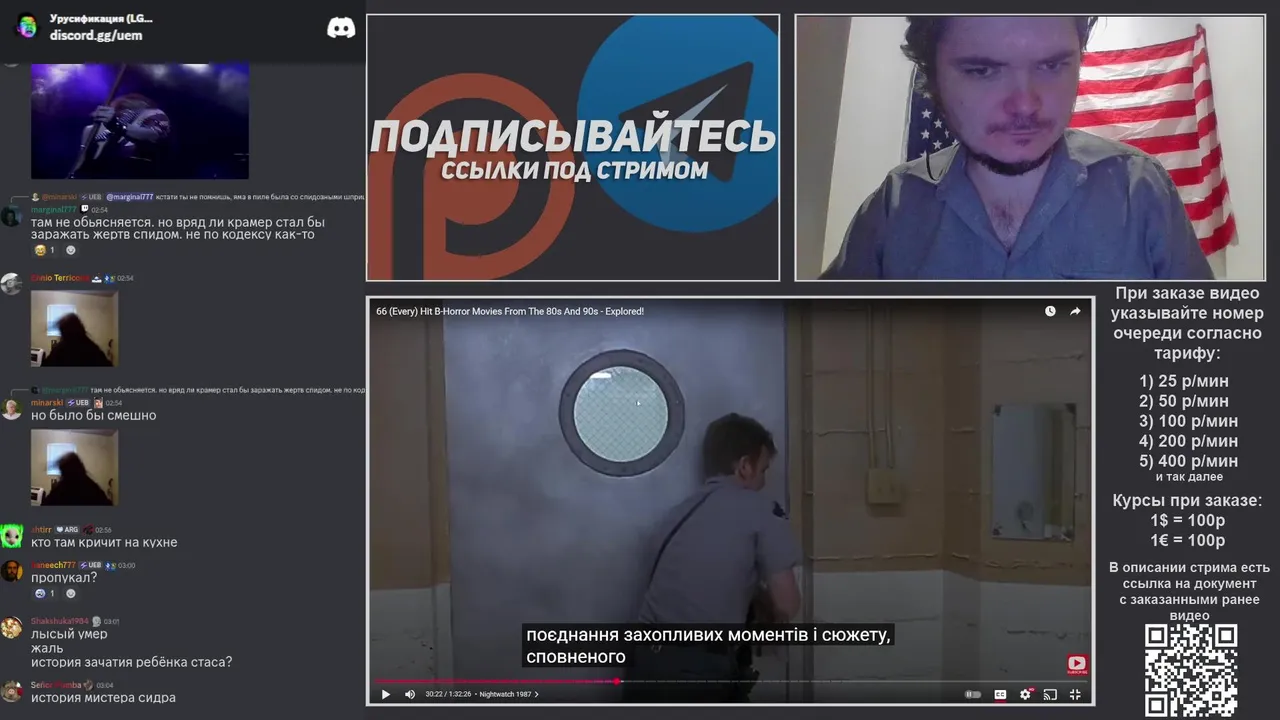Screen dimensions: 1280x720
Task: Open the video settings gear
Action: 1025,694
